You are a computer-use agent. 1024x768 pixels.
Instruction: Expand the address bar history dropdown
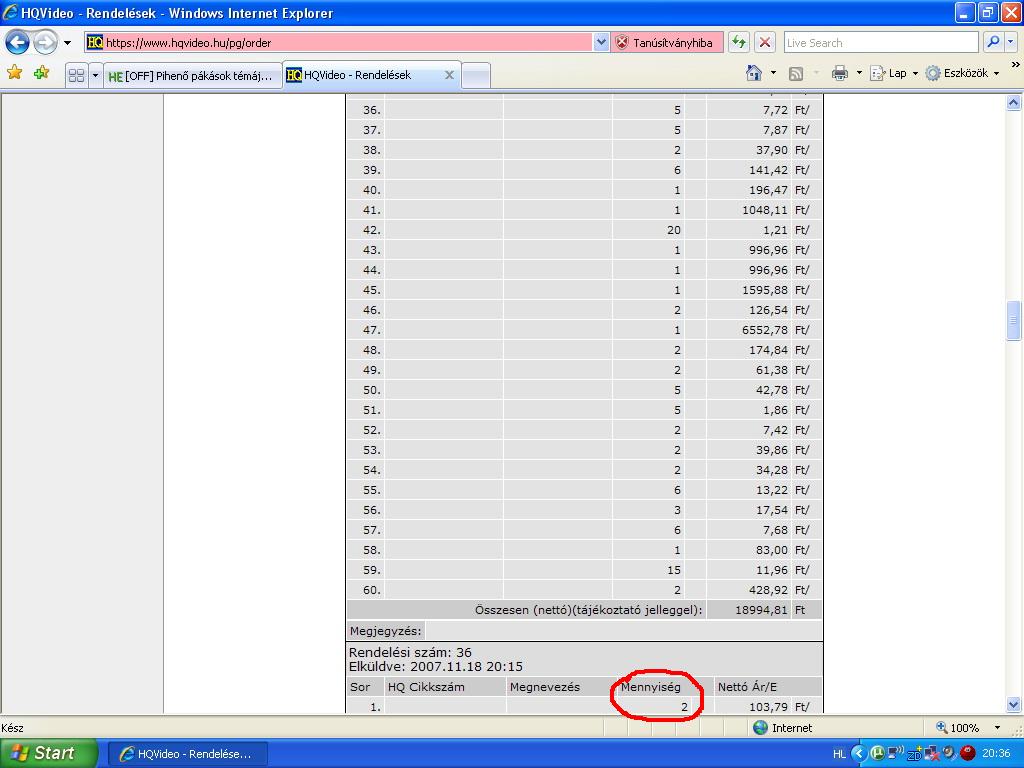pyautogui.click(x=601, y=42)
